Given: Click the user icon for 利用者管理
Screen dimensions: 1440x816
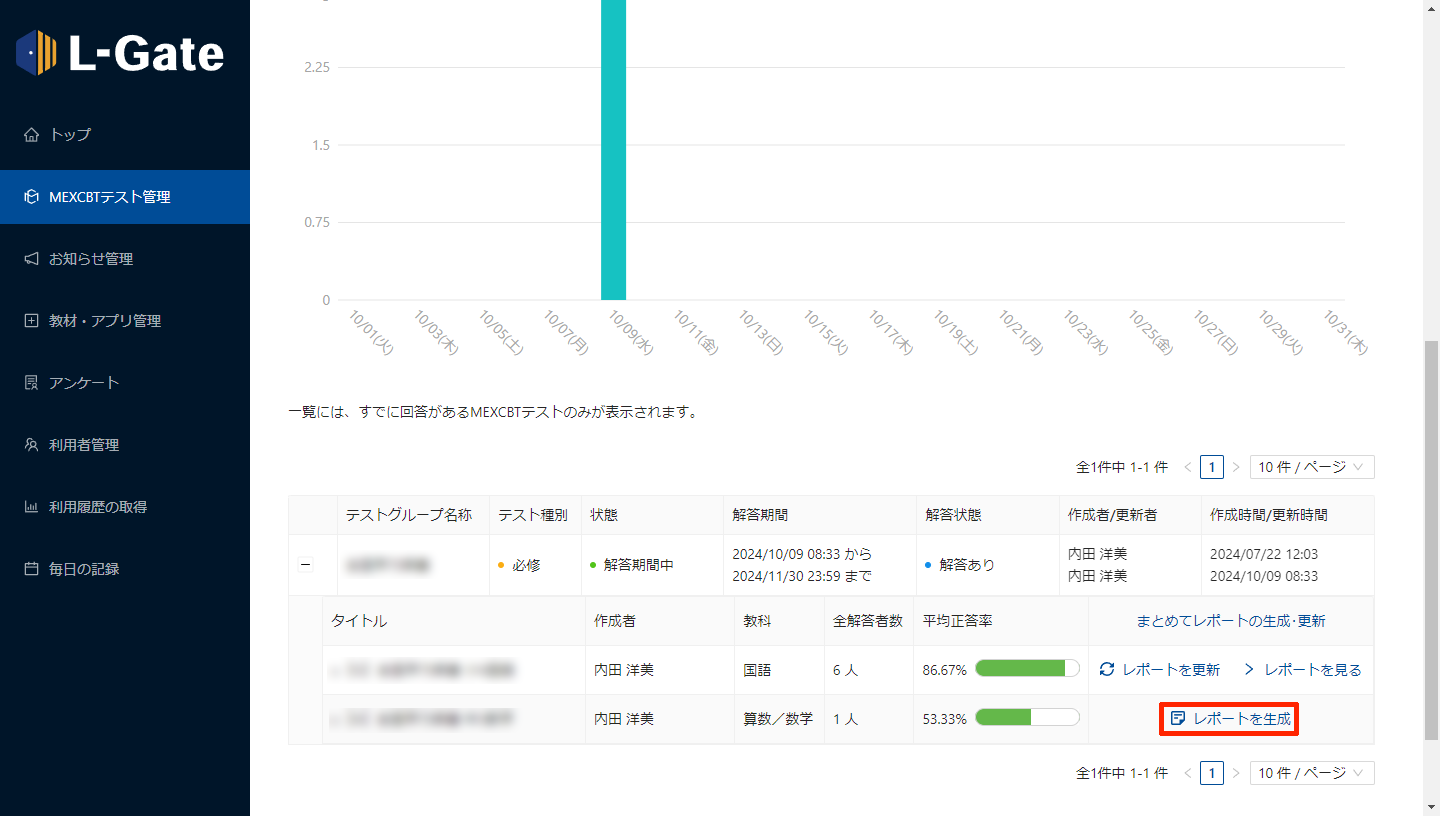Looking at the screenshot, I should (31, 445).
